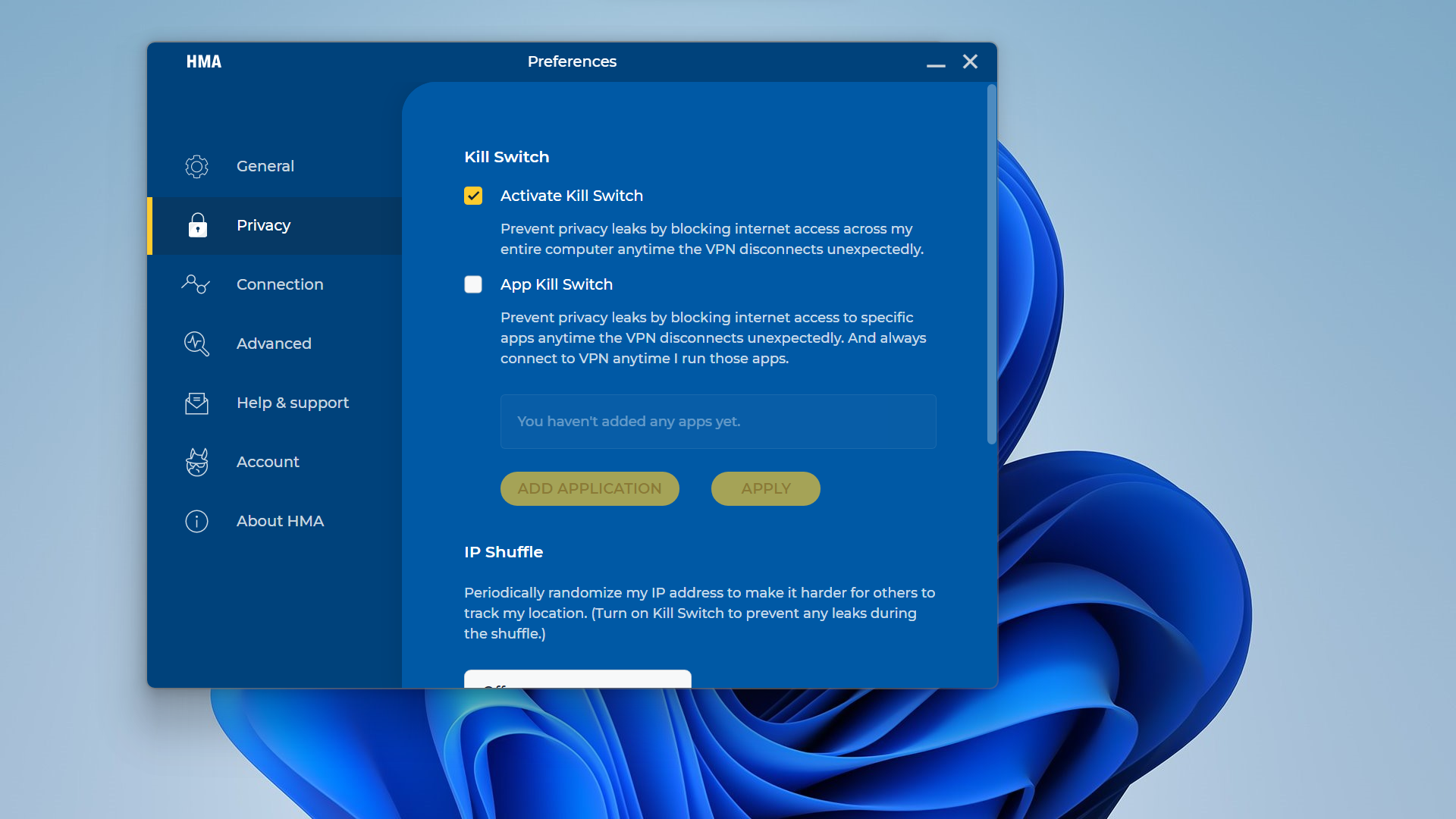Click the HMA logo in title bar

[x=204, y=61]
